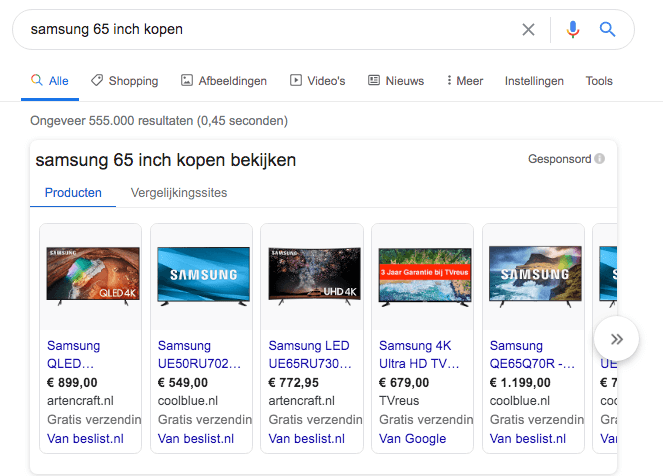Open Tools options

click(x=599, y=81)
